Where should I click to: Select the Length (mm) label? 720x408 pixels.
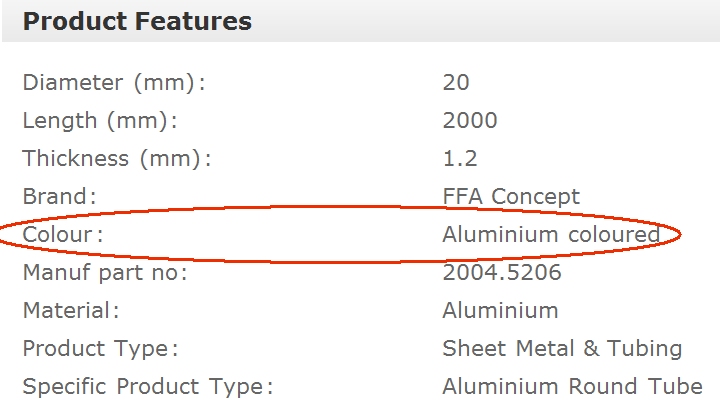(x=99, y=121)
